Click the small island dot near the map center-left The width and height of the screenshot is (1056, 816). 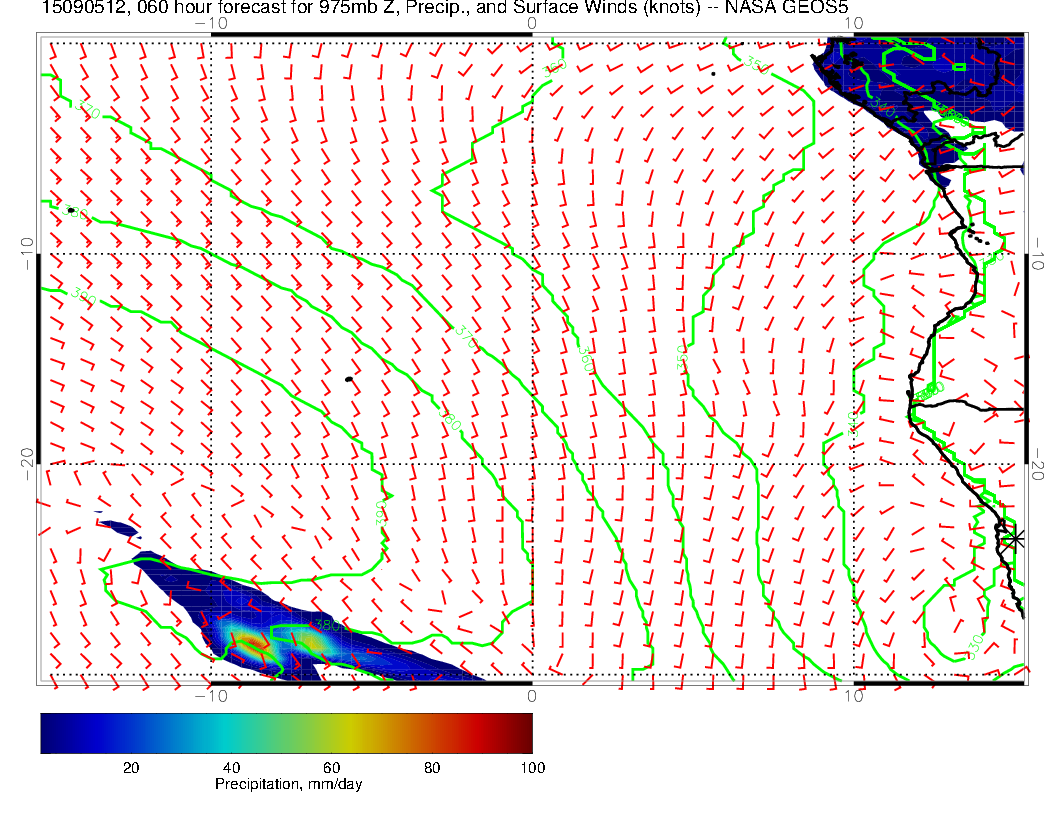click(348, 379)
